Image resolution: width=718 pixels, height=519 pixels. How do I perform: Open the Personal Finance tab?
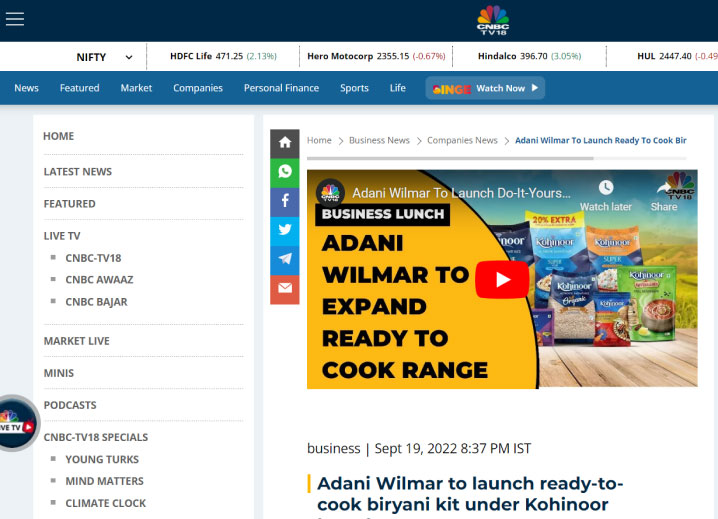pos(281,88)
